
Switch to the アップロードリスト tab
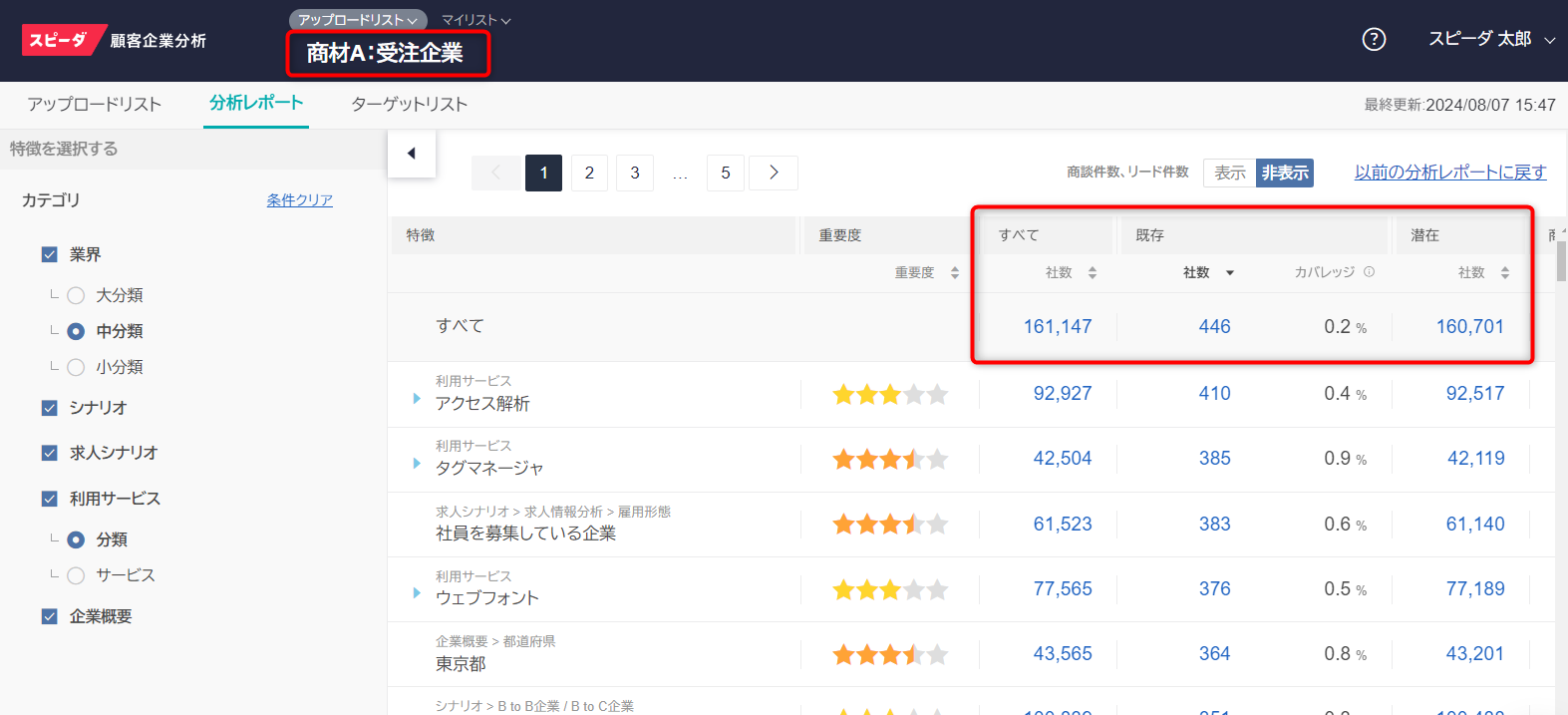pos(95,104)
